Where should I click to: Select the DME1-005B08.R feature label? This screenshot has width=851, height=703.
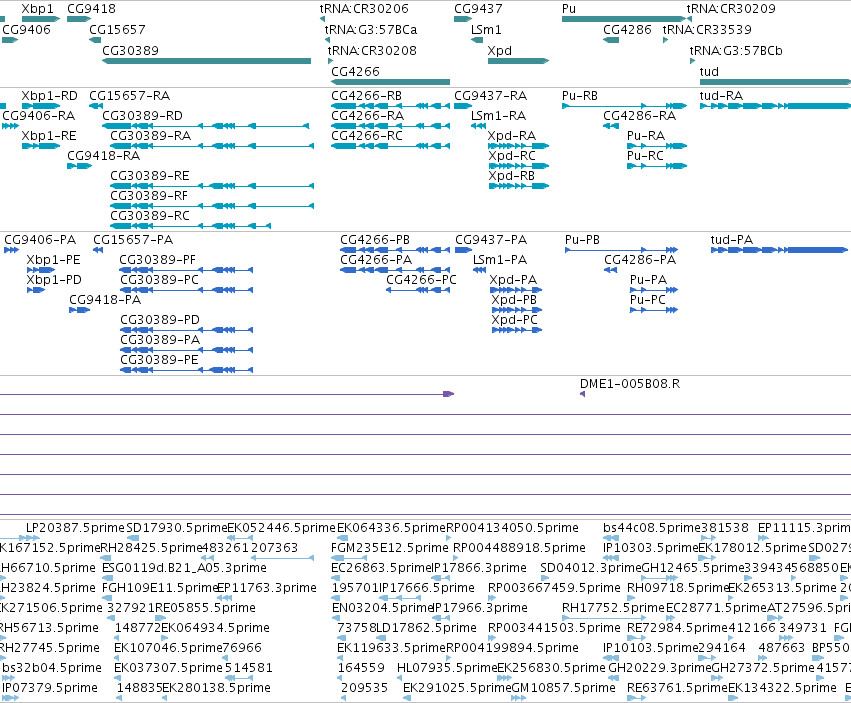point(630,384)
